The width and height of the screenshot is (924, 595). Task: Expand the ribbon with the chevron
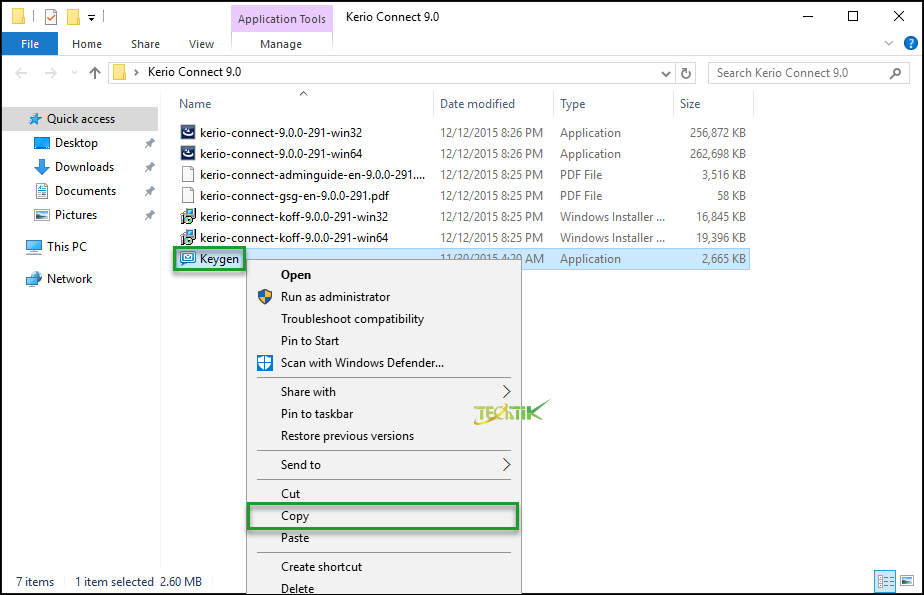point(889,43)
